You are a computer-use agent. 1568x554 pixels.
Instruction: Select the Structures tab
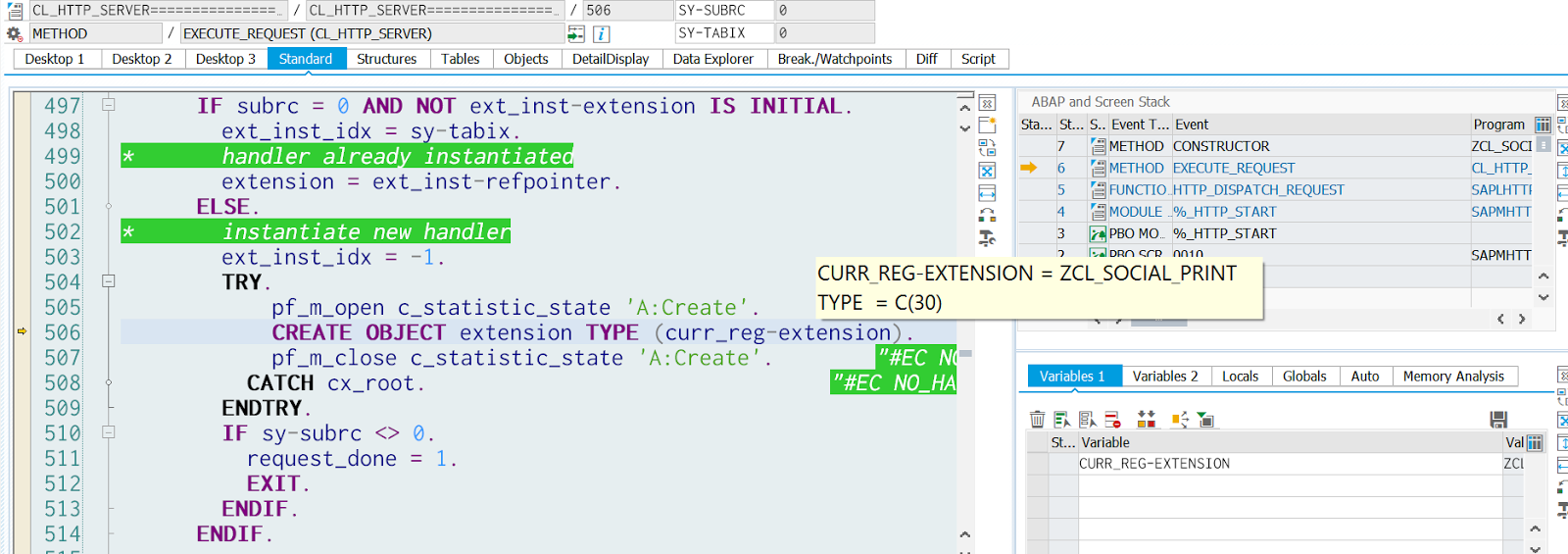[x=386, y=59]
